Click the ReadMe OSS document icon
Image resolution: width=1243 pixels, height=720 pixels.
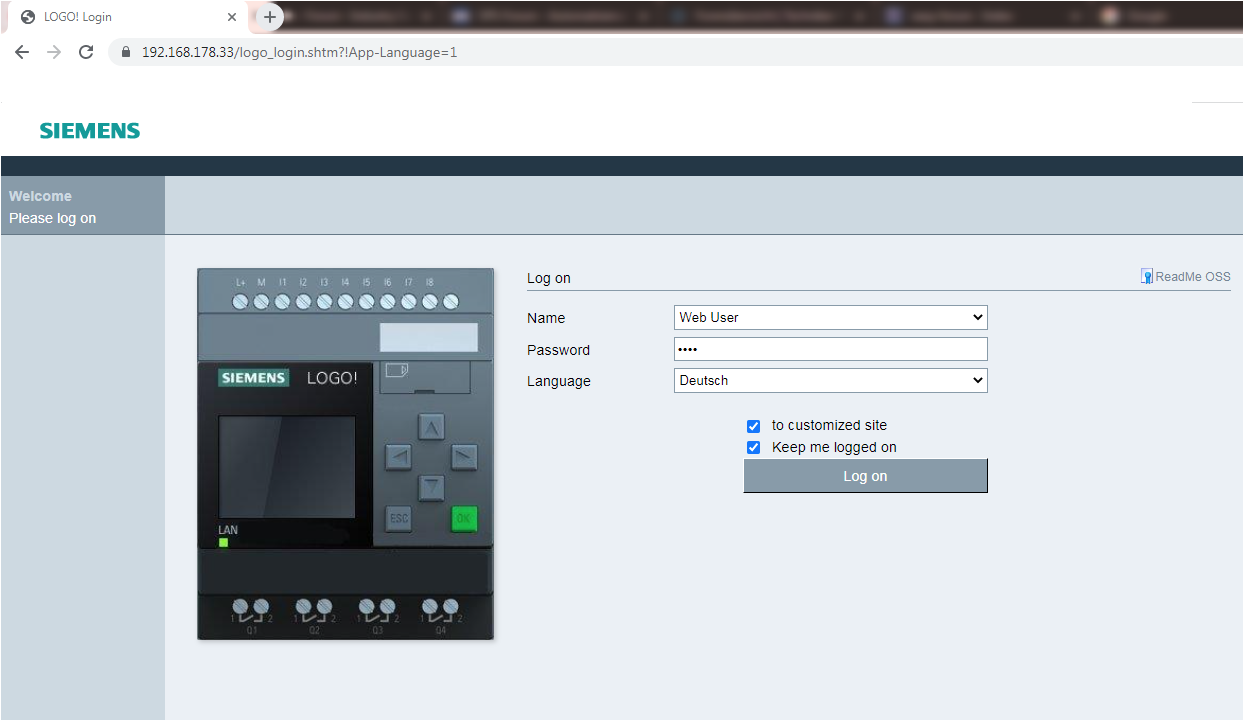point(1147,276)
